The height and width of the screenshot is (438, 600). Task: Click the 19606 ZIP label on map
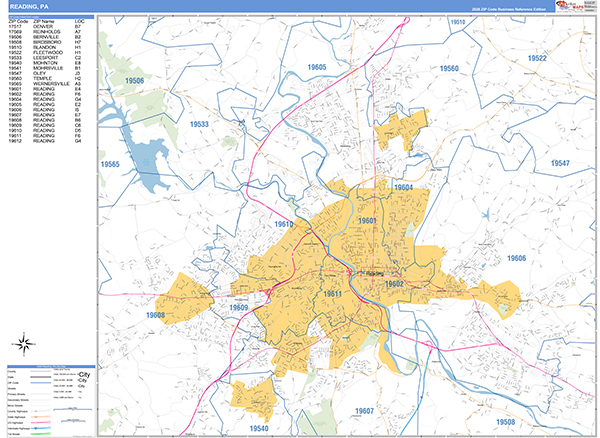tap(516, 258)
